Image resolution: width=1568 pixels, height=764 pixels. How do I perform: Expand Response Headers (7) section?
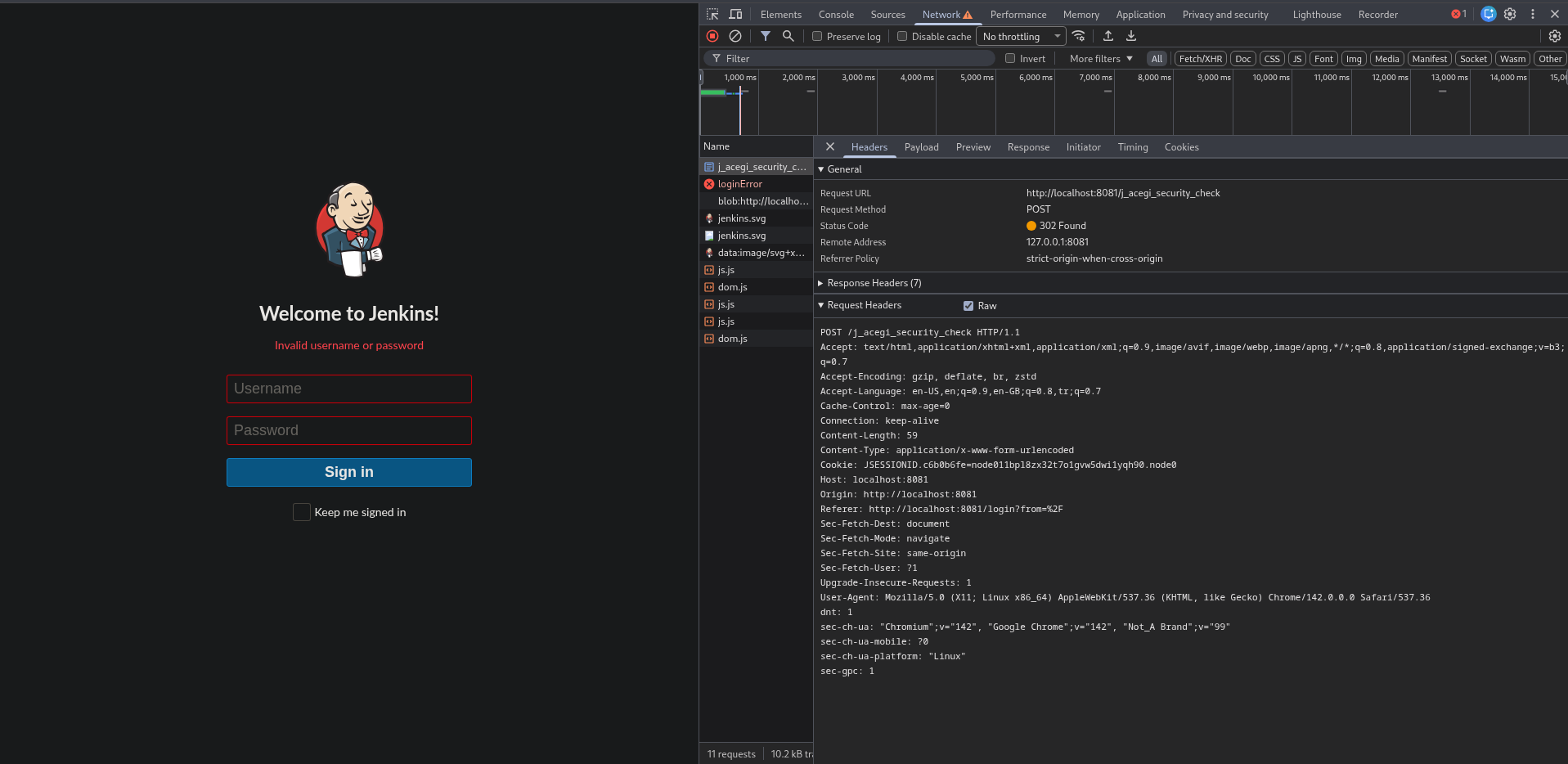869,283
